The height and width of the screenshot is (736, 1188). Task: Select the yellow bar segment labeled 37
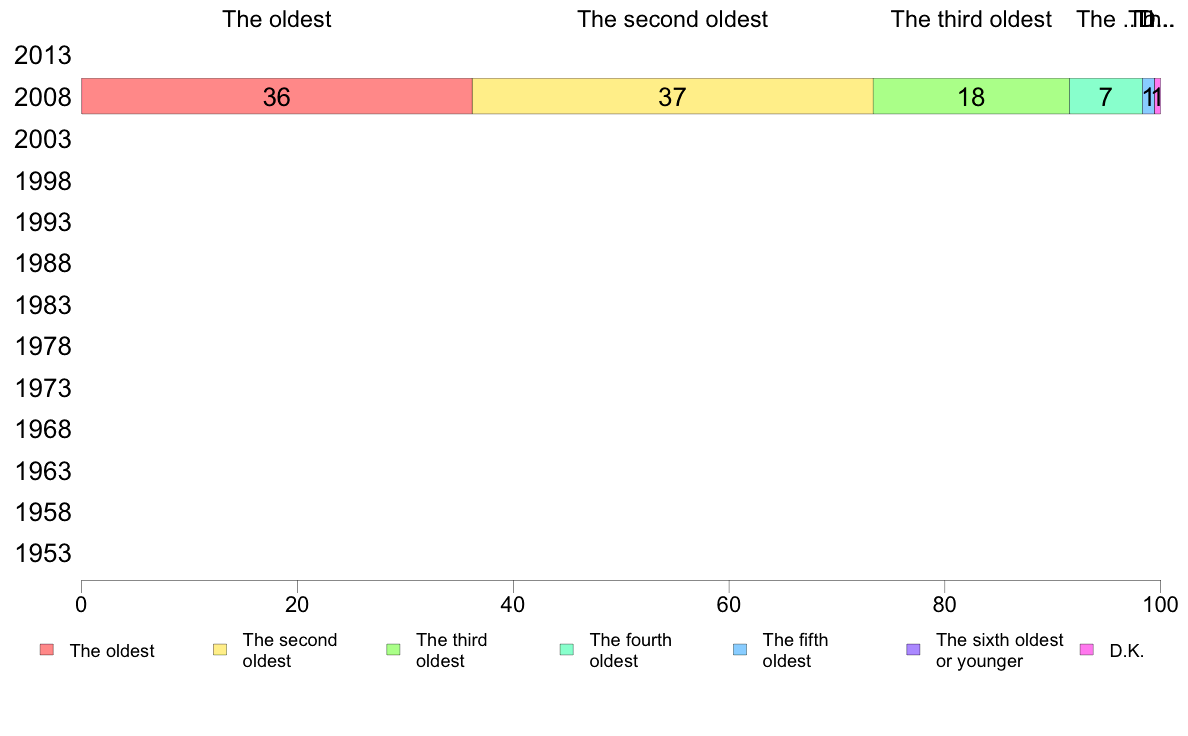673,96
